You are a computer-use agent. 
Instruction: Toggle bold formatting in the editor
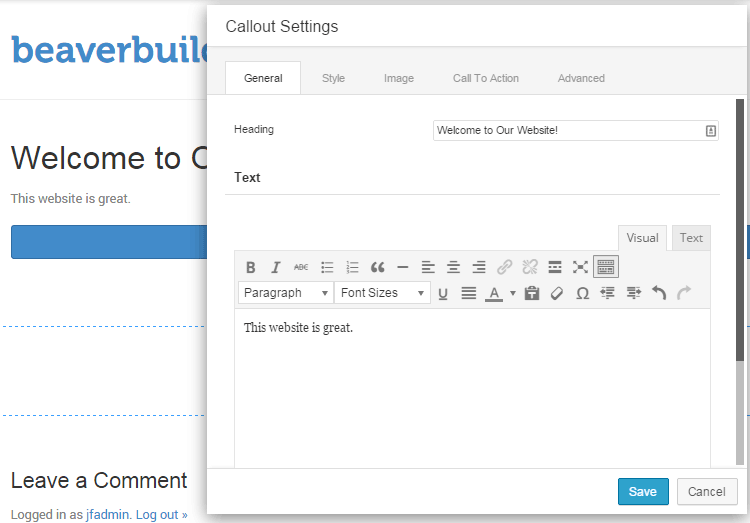[x=250, y=267]
